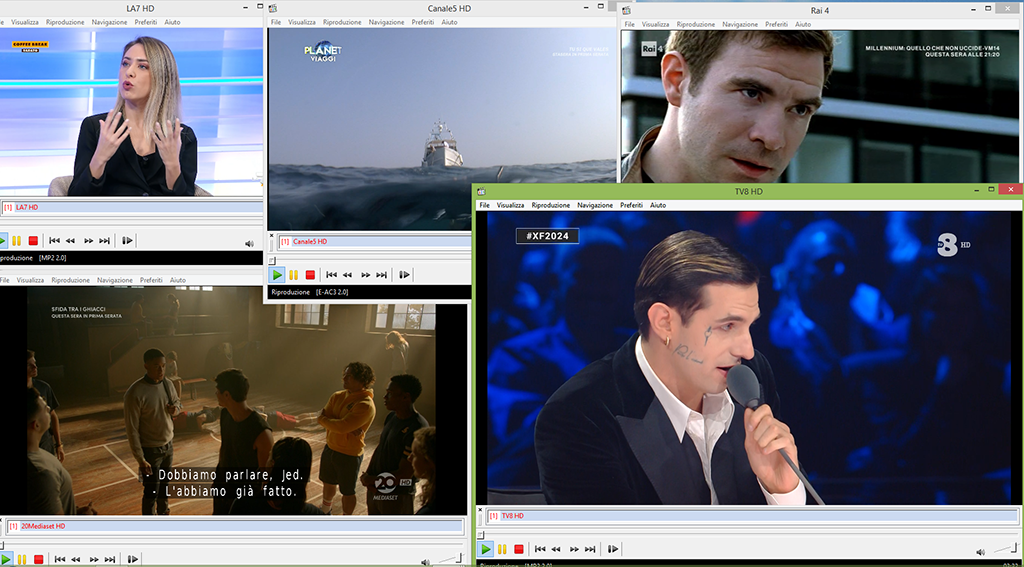Stop playback in the LA7 HD window
The image size is (1024, 567).
click(x=33, y=241)
